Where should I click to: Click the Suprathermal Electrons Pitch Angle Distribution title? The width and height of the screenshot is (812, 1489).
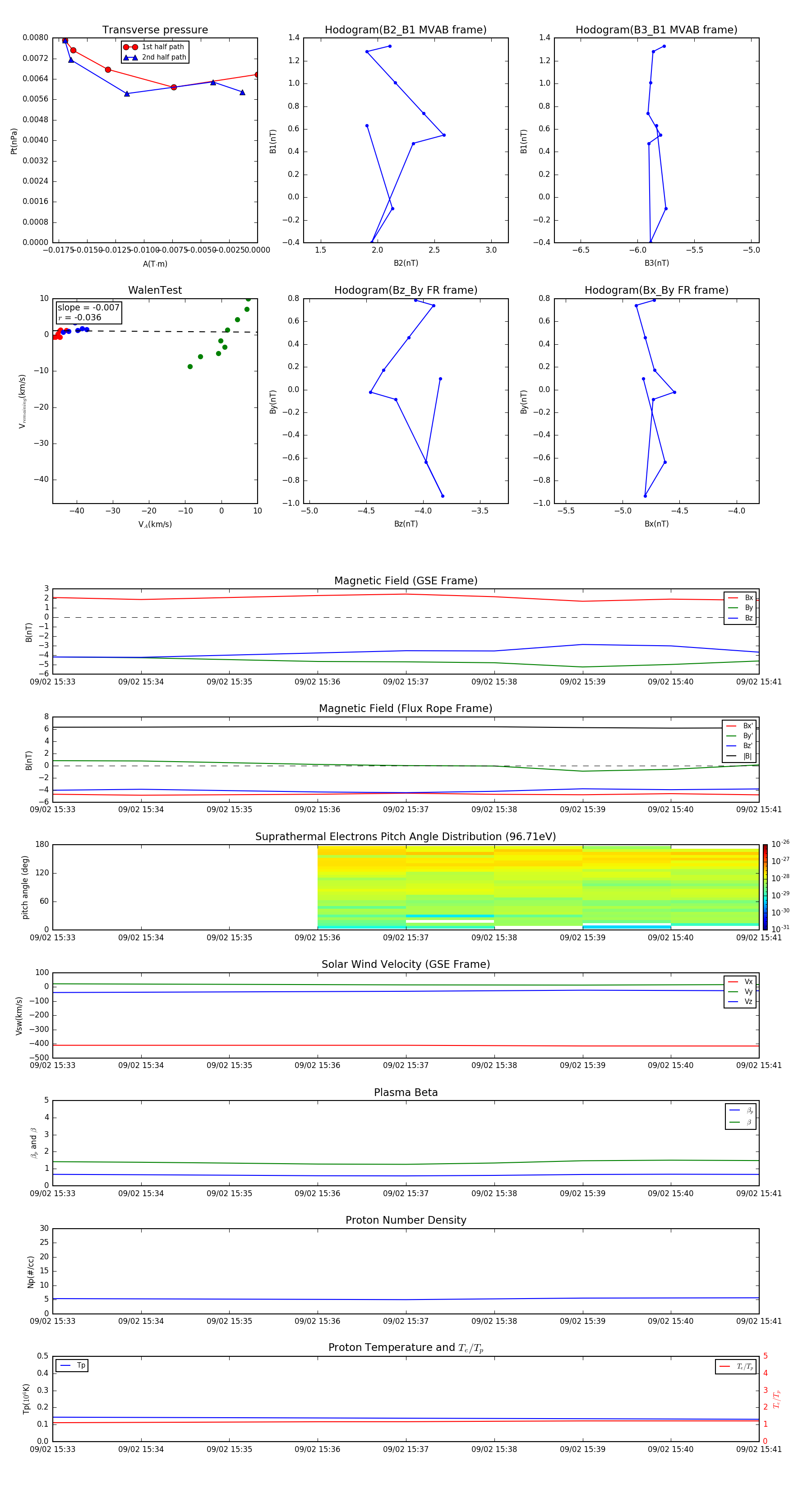coord(406,837)
